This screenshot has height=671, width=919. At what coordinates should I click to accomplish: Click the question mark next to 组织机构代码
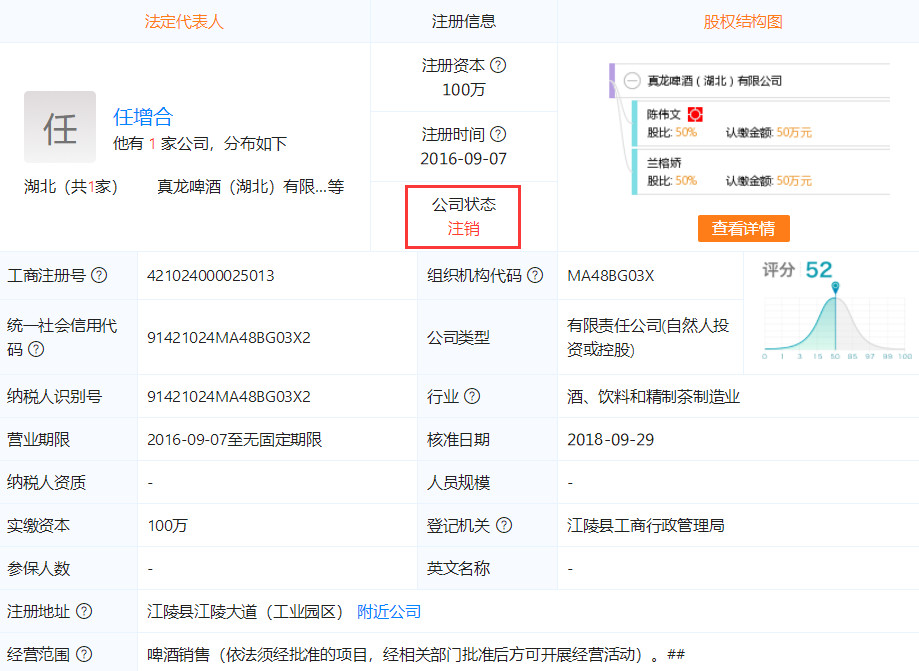click(535, 275)
